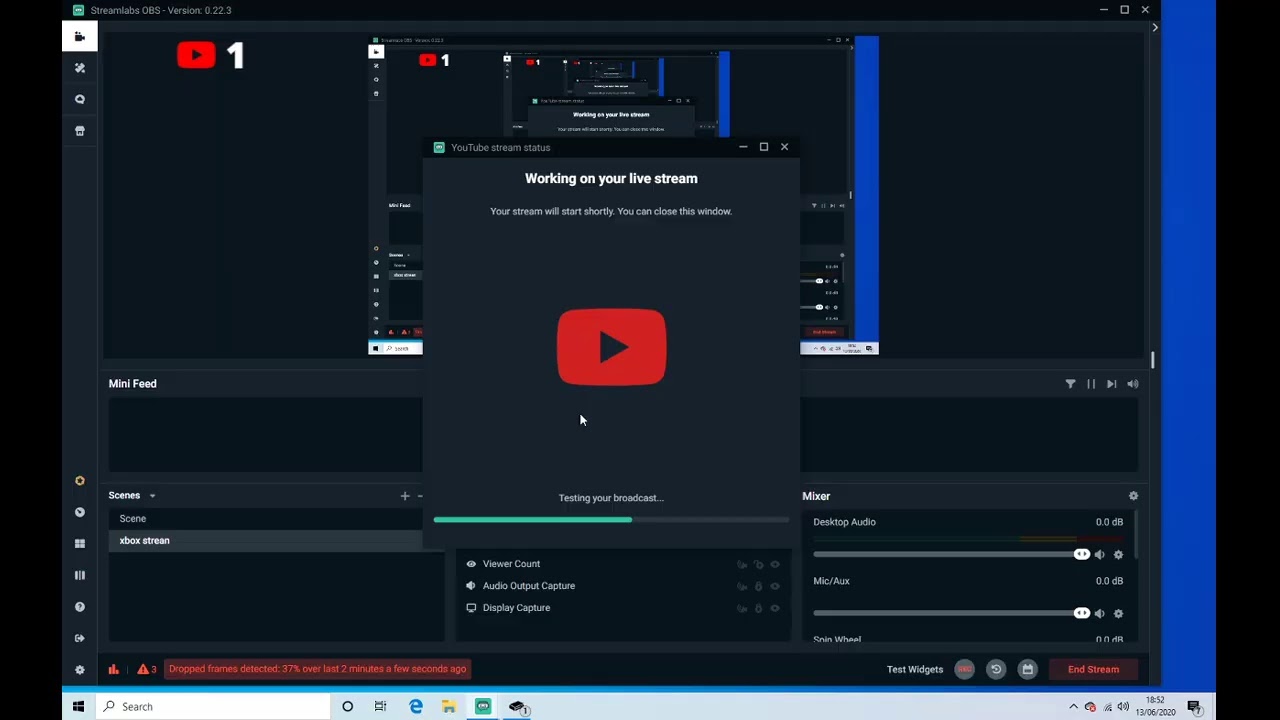Image resolution: width=1280 pixels, height=720 pixels.
Task: Toggle visibility of Display Capture source
Action: (x=775, y=609)
